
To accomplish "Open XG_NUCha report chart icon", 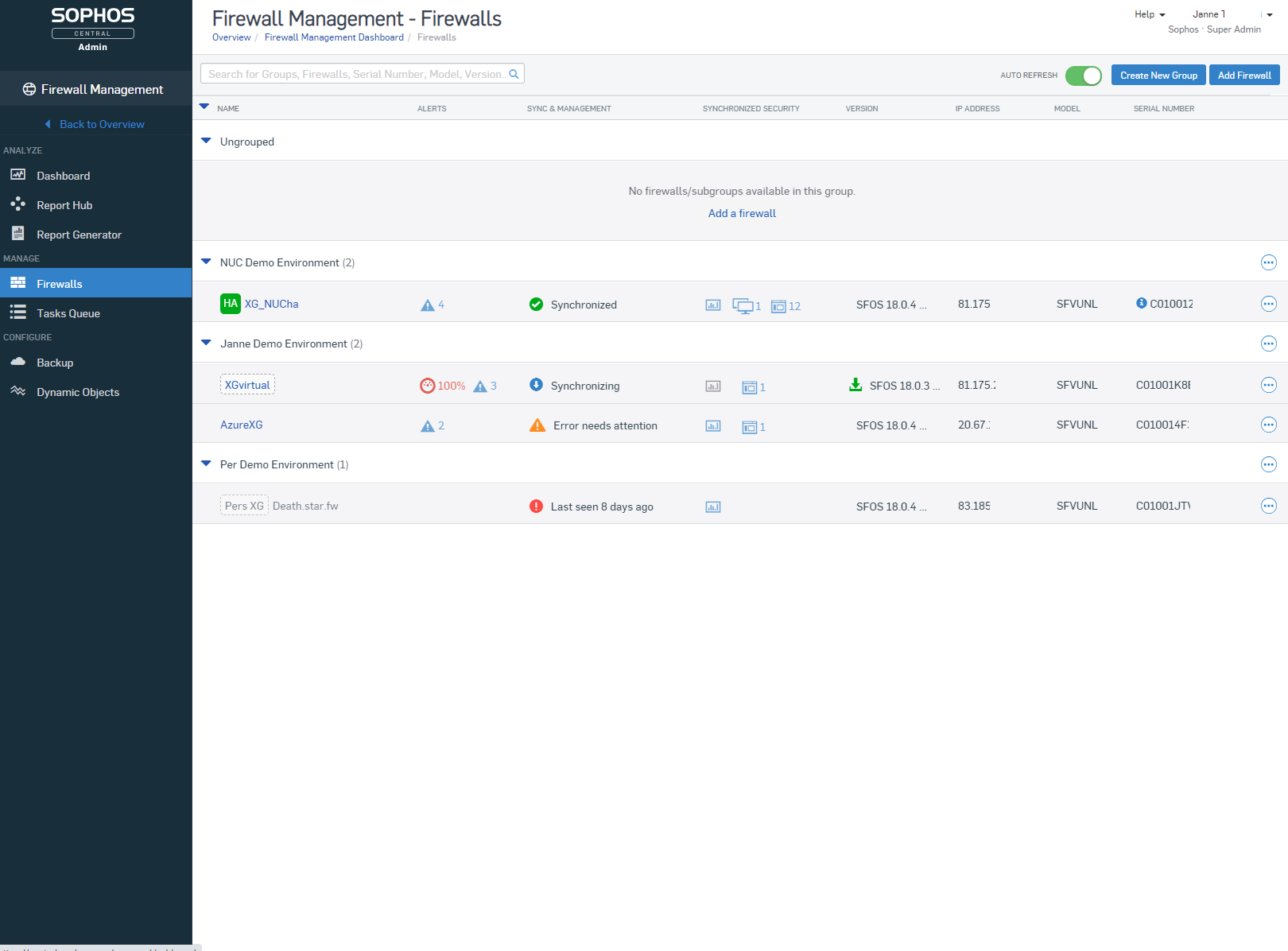I will [x=713, y=305].
